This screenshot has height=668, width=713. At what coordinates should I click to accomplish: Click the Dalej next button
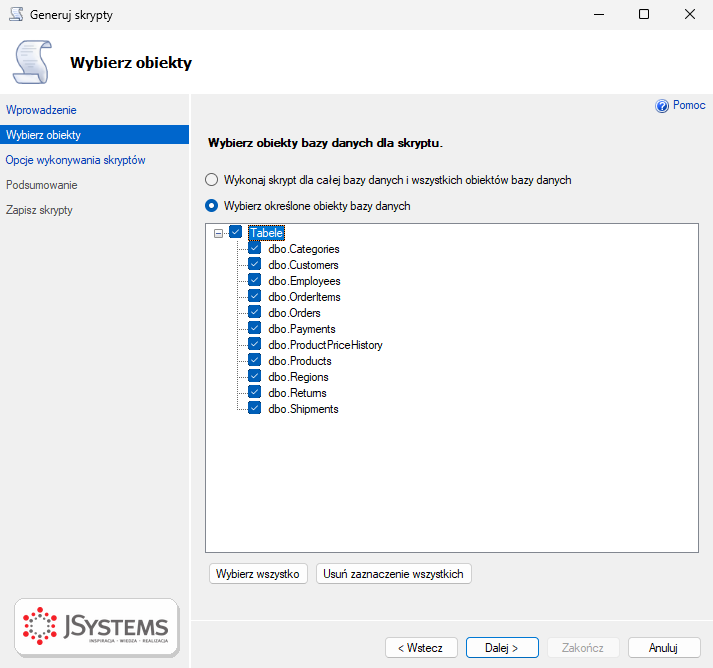[502, 648]
